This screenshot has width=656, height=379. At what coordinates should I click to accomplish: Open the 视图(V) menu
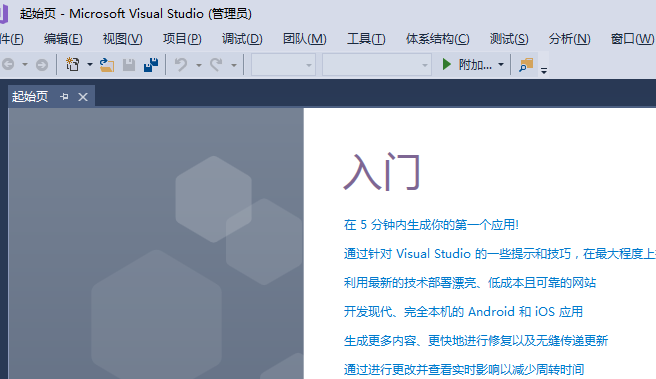point(123,39)
